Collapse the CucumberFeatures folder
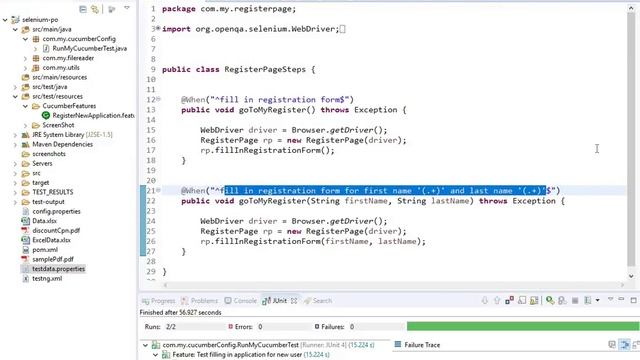640x360 pixels. click(25, 106)
